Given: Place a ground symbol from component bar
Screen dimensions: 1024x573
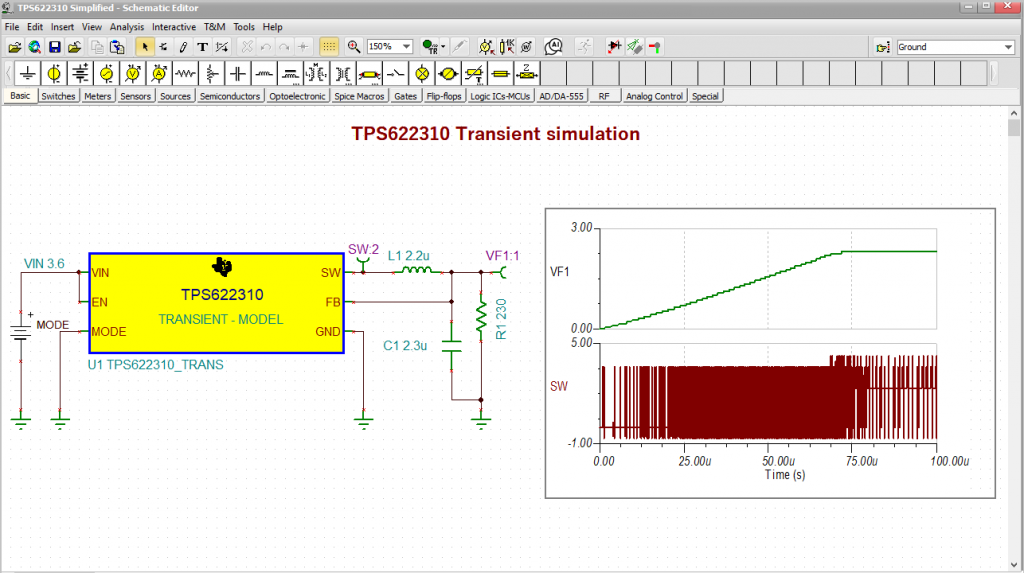Looking at the screenshot, I should pos(28,74).
